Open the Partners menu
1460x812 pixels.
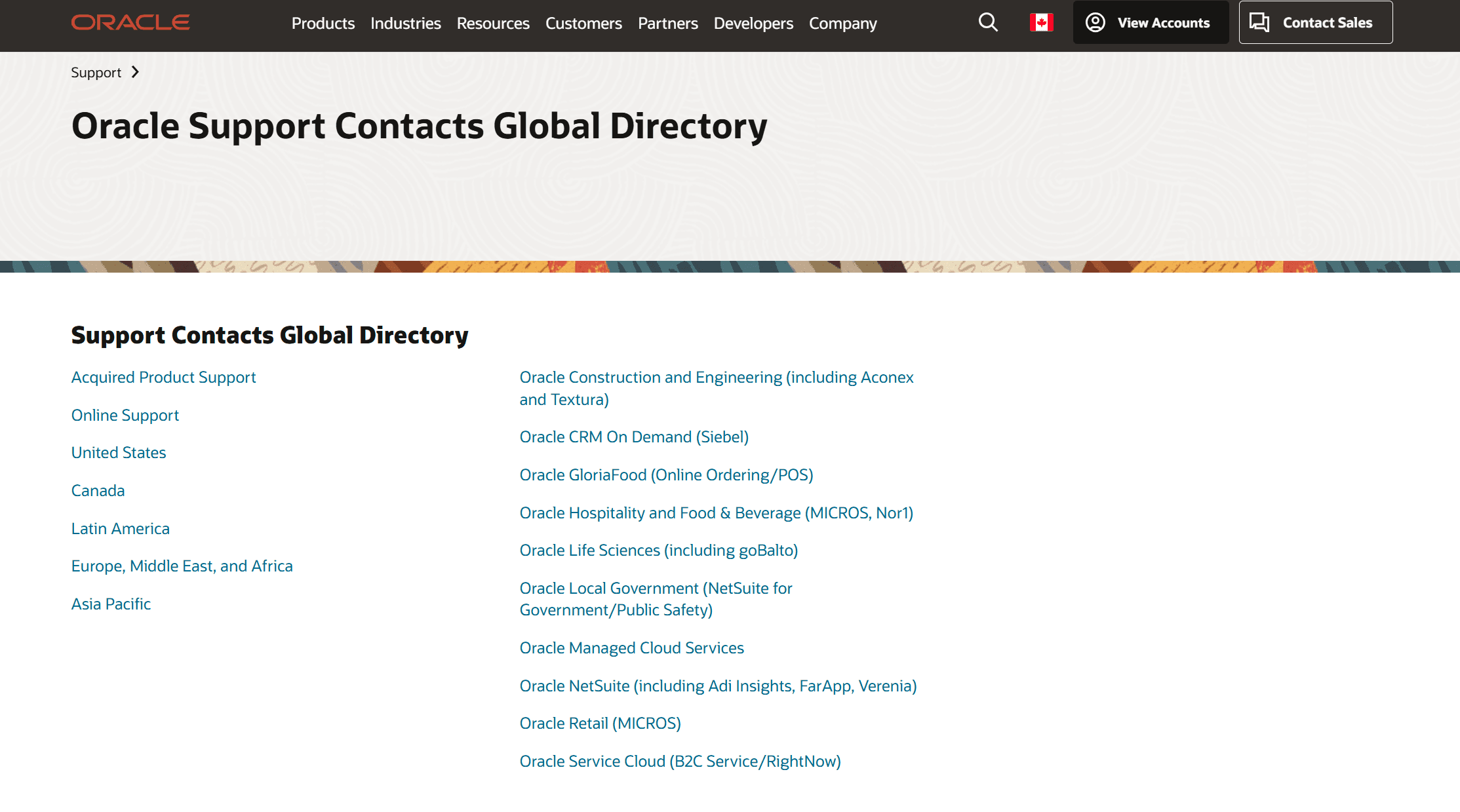(668, 23)
